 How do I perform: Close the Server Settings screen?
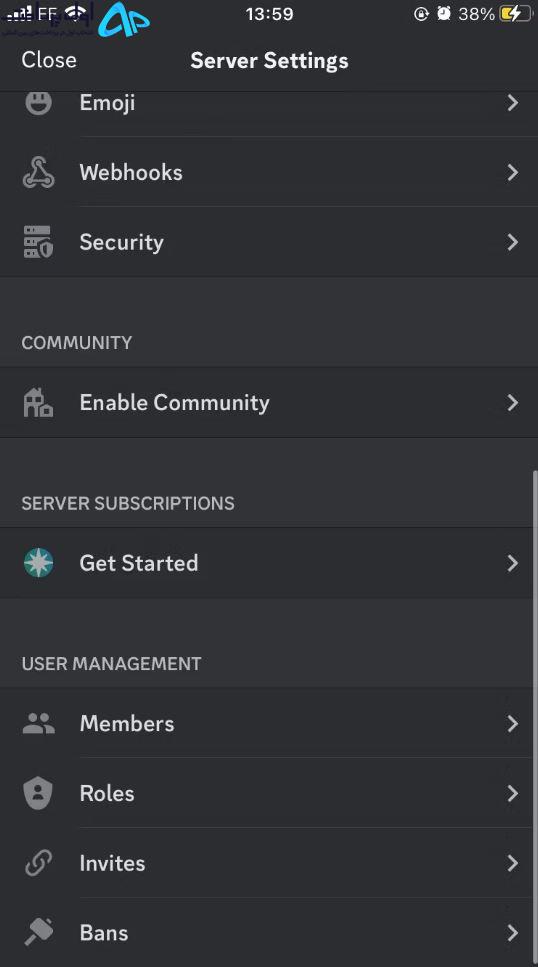tap(49, 60)
